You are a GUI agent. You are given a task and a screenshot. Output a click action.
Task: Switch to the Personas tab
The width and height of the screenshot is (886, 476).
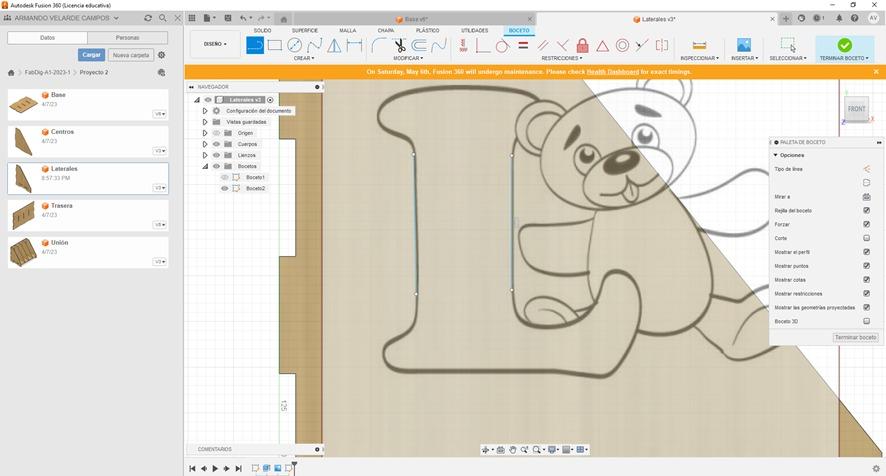click(x=128, y=38)
